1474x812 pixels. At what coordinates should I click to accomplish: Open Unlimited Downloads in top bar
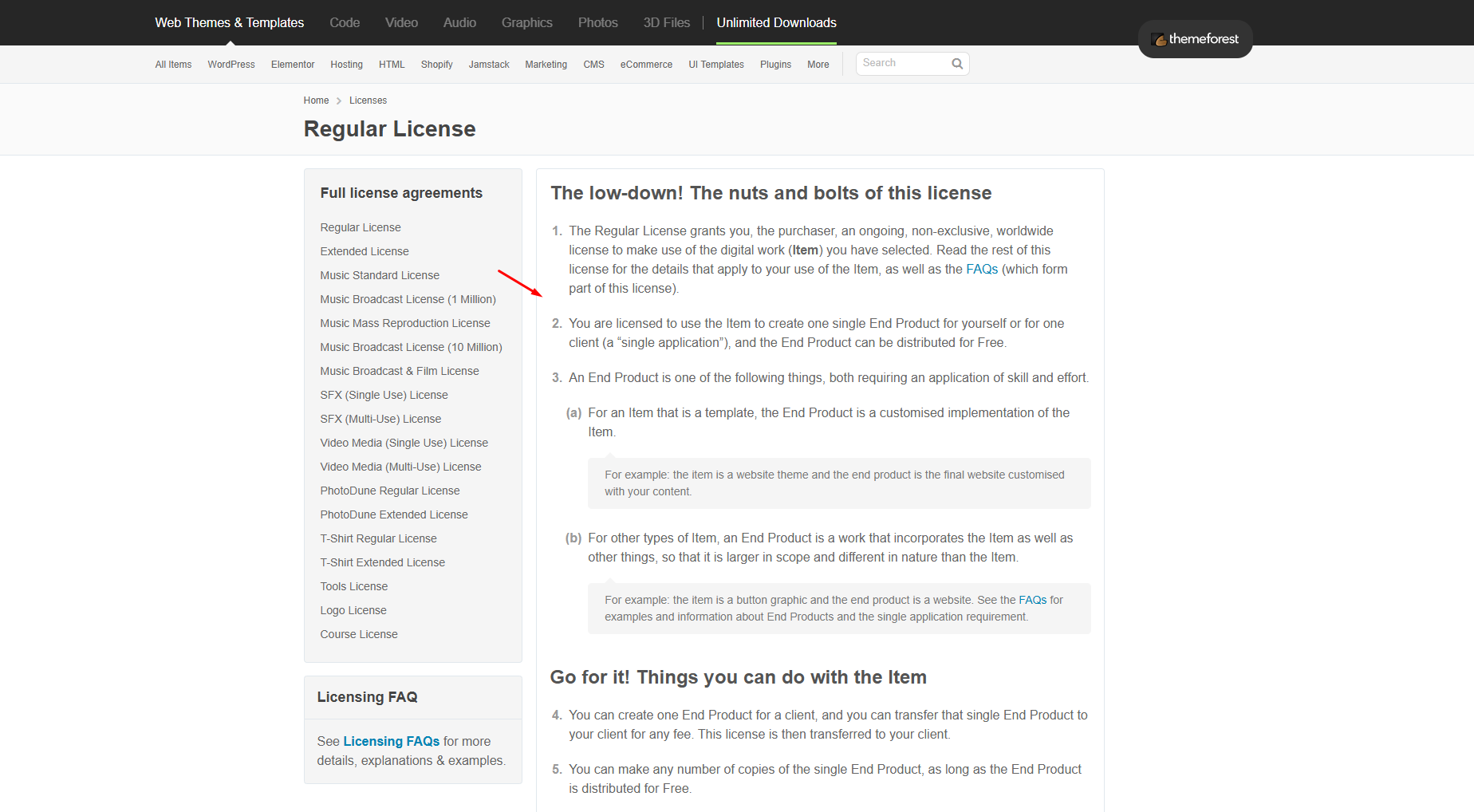(776, 22)
